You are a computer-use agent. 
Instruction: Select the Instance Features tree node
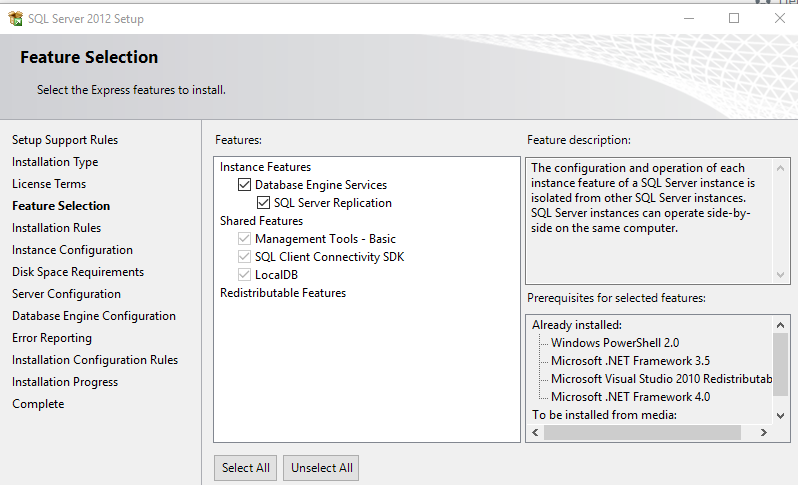click(x=265, y=167)
